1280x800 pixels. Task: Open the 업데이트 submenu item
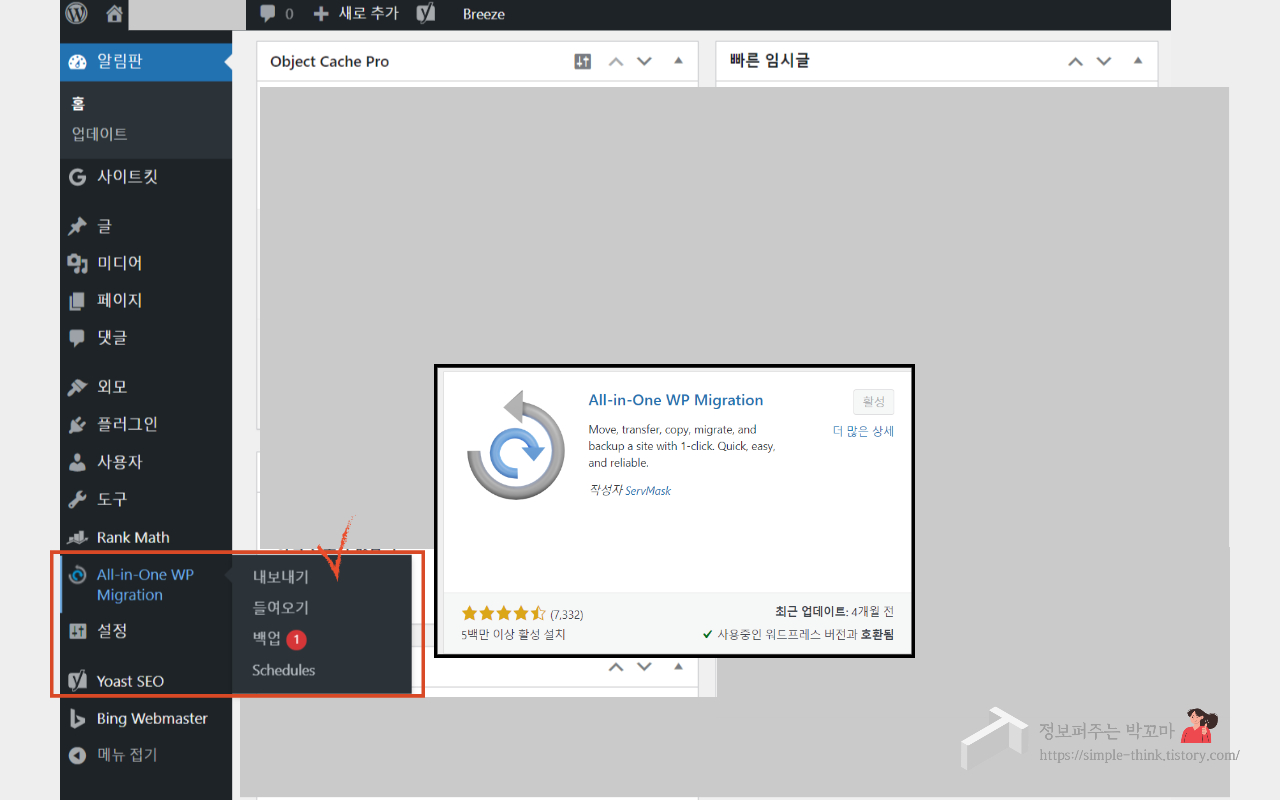coord(99,134)
